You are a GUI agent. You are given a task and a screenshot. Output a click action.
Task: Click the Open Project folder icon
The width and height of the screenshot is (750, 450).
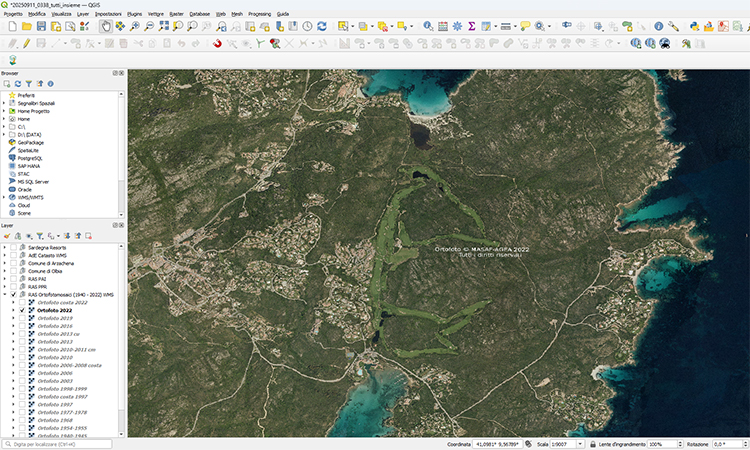click(27, 26)
